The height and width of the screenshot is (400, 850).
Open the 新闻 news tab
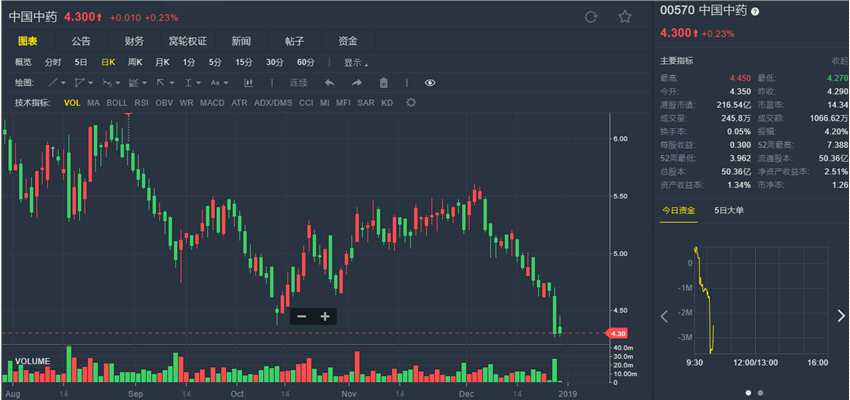241,41
